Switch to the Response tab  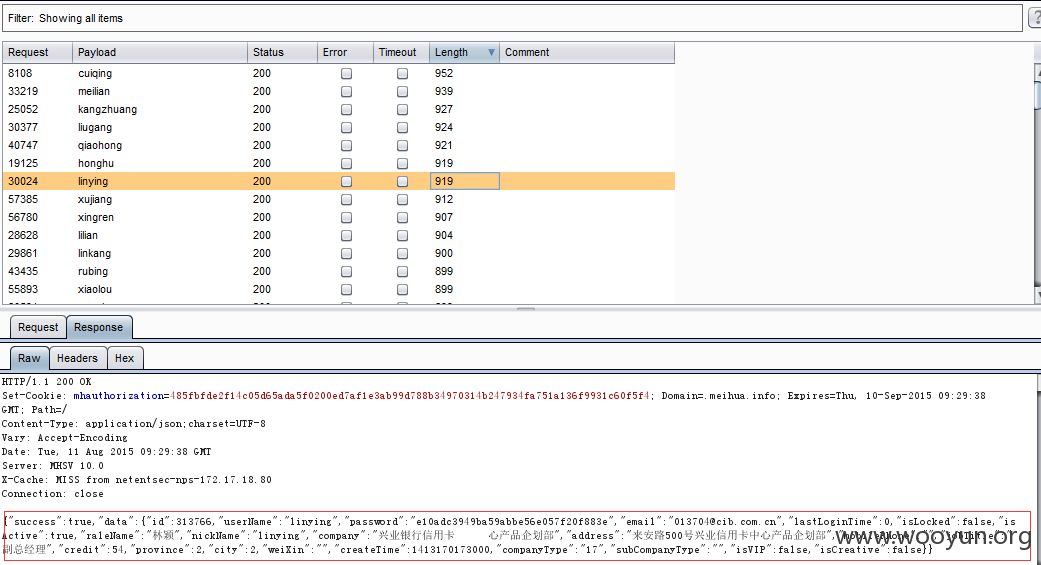pyautogui.click(x=99, y=327)
